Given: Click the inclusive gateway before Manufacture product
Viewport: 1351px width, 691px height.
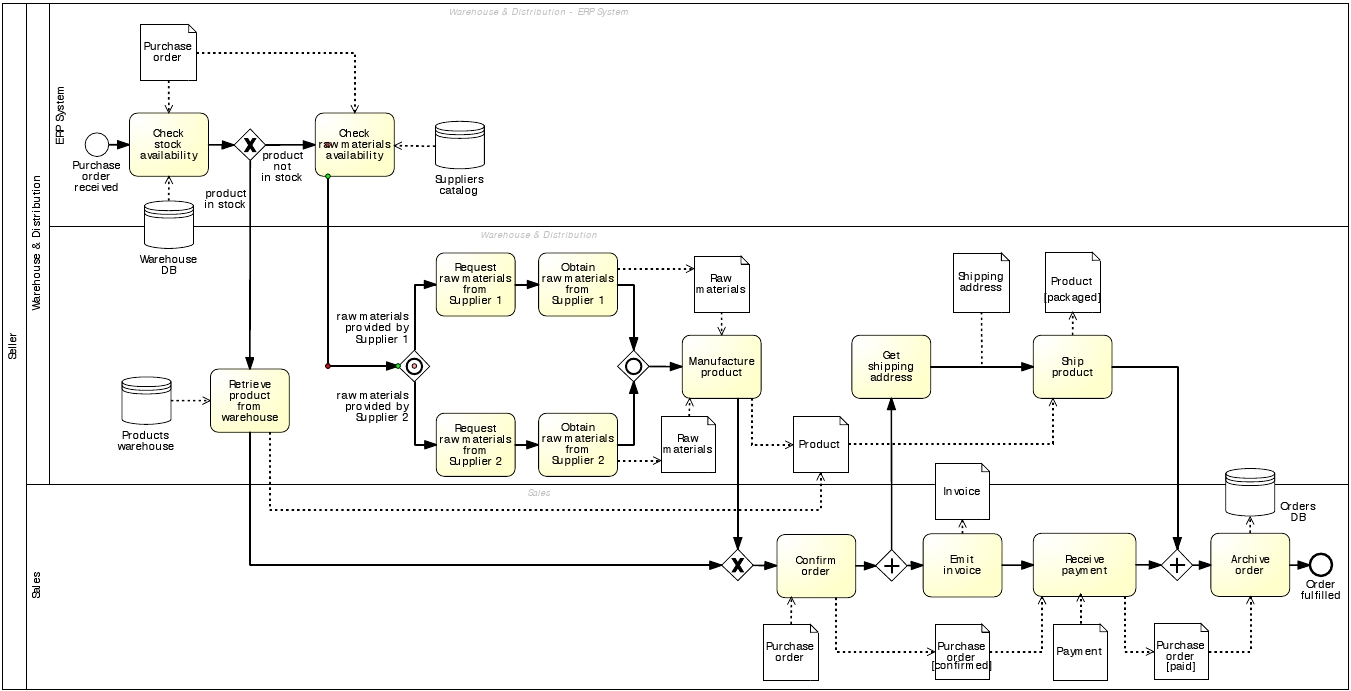Looking at the screenshot, I should pos(633,366).
